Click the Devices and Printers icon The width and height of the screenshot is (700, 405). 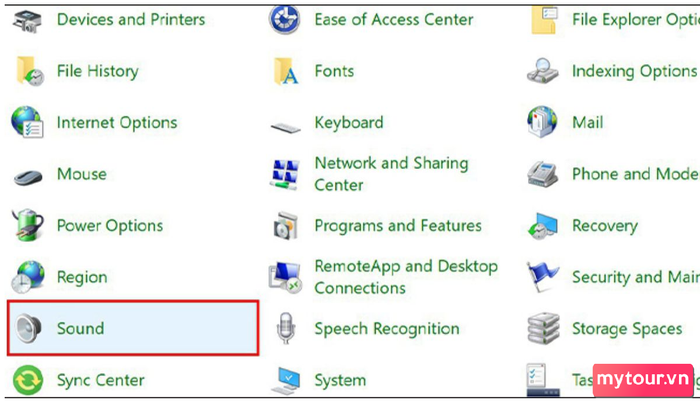pyautogui.click(x=27, y=21)
